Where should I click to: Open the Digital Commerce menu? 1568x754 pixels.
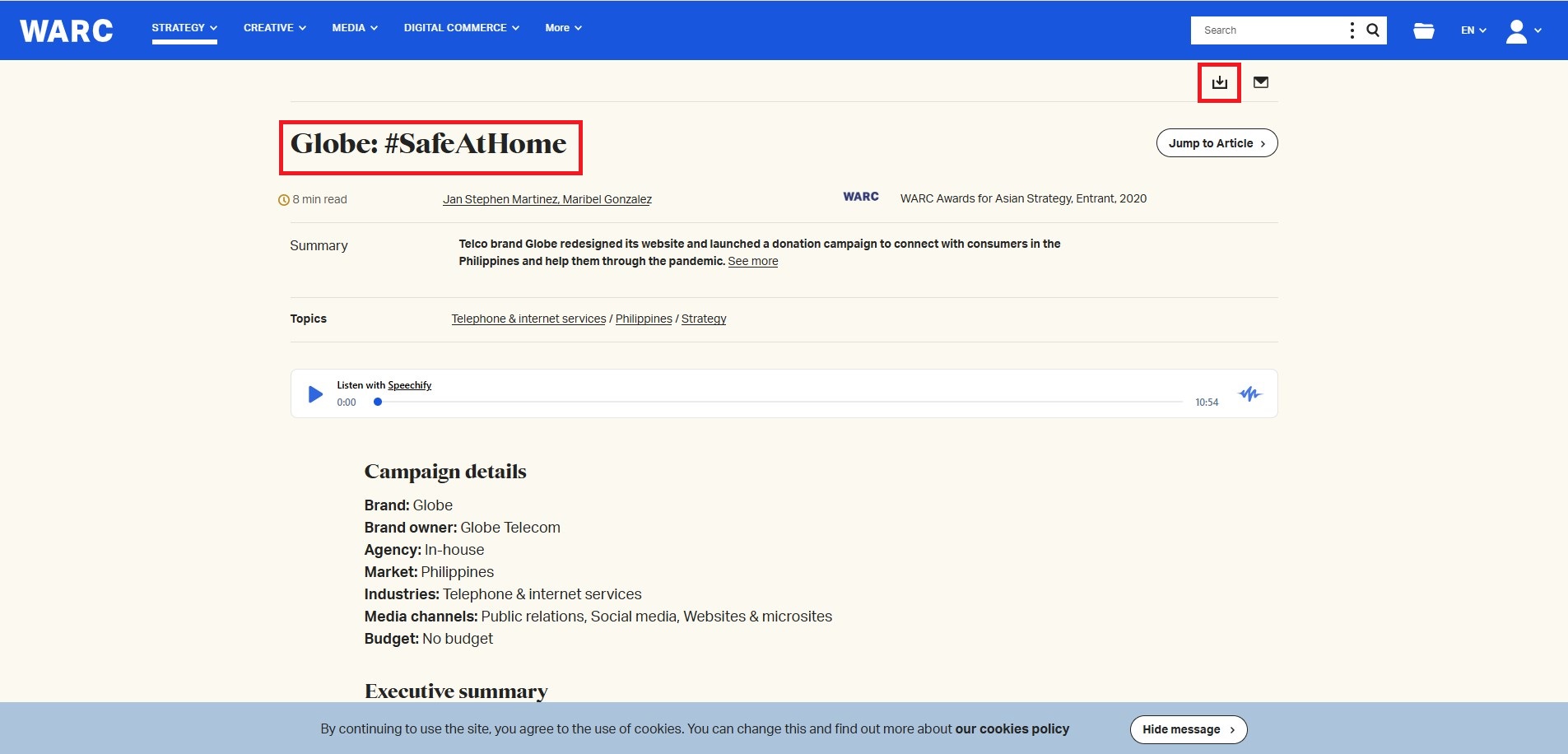461,28
